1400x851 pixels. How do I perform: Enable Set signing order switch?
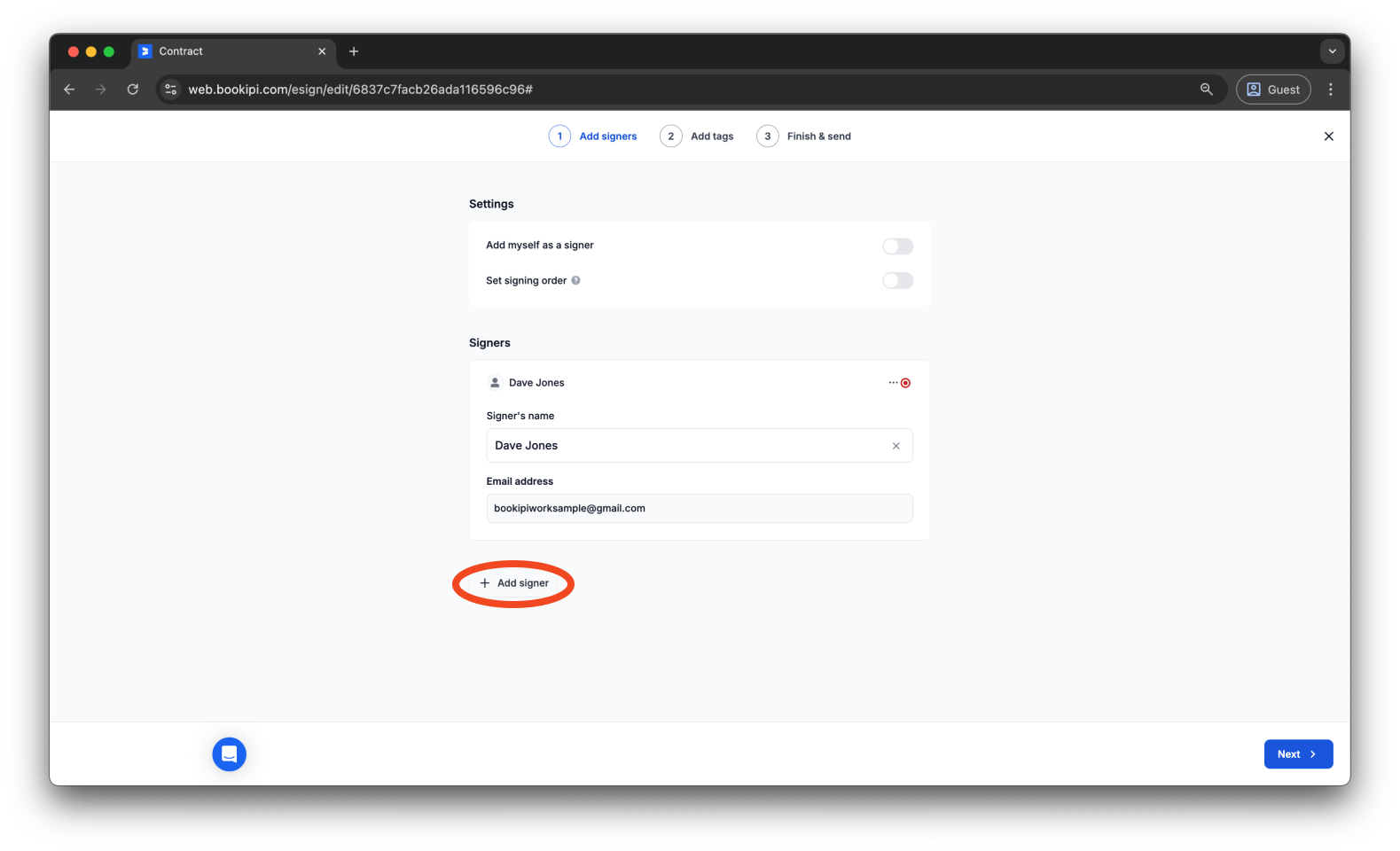coord(897,280)
